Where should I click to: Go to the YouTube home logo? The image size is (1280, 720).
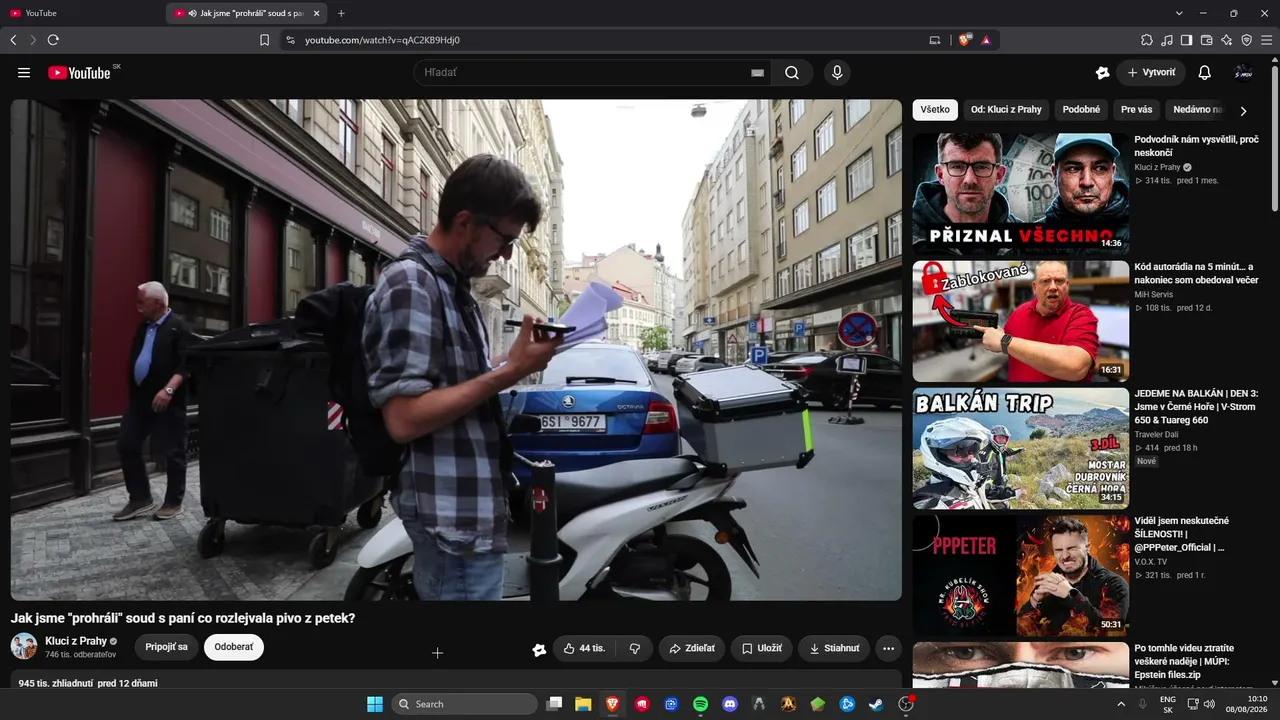click(x=79, y=73)
